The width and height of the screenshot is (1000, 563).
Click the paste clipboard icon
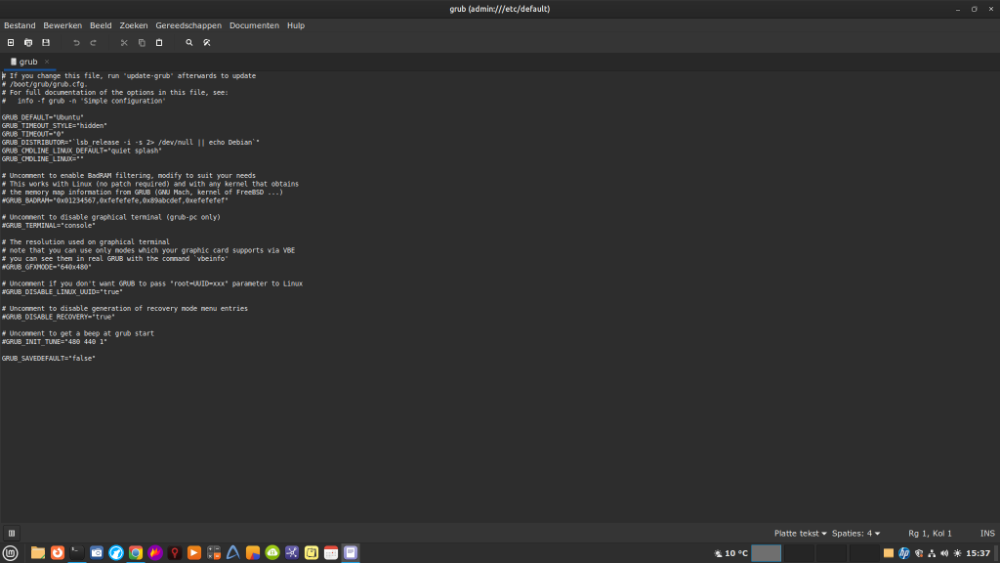tap(159, 43)
